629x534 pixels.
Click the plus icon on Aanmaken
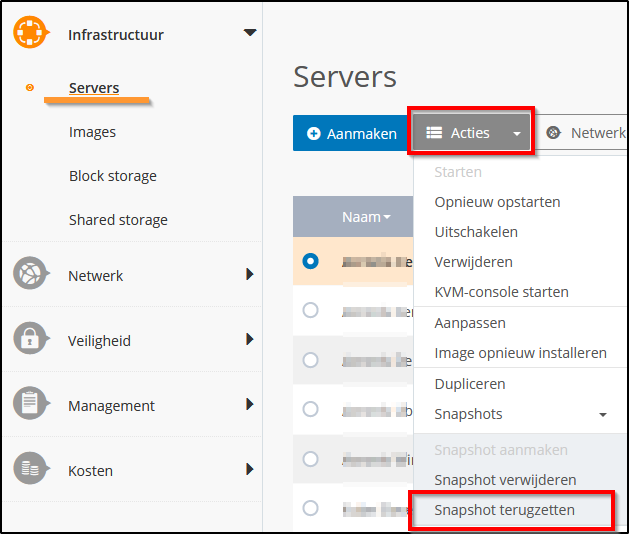[x=314, y=134]
